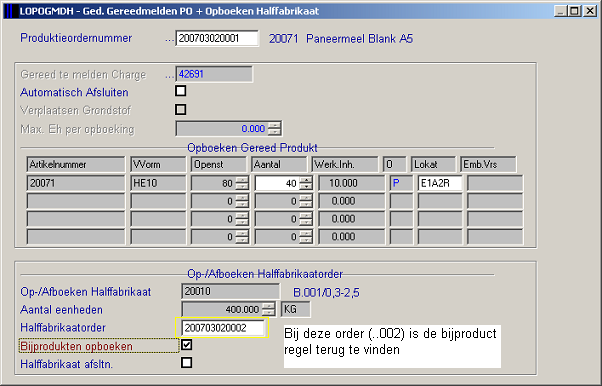Click the P cell in the first row
Screen dimensions: 602x386
click(x=401, y=183)
